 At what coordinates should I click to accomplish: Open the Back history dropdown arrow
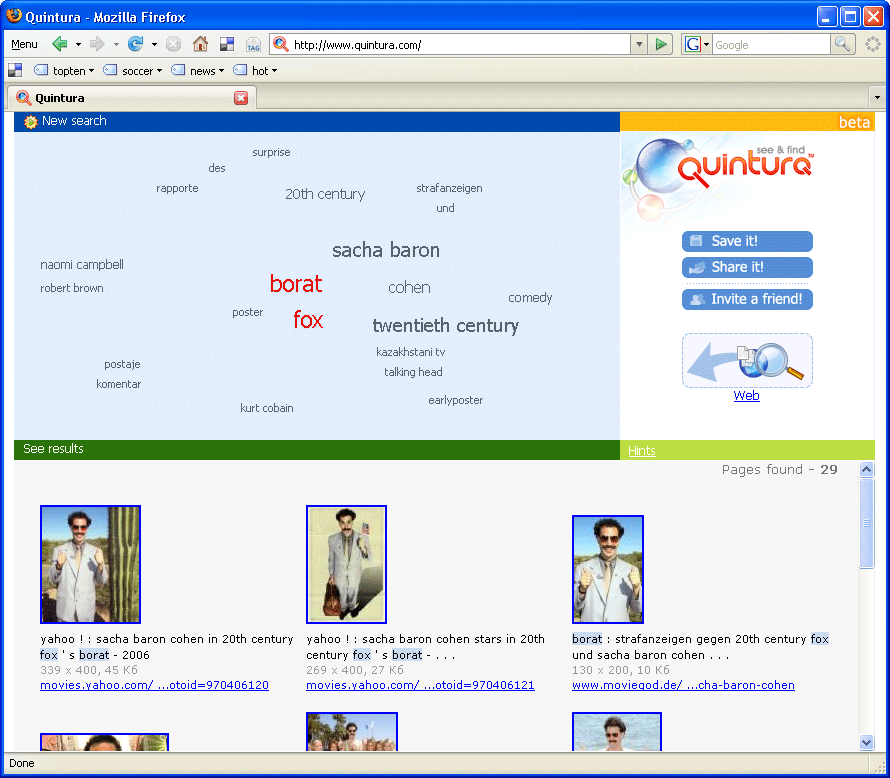78,44
